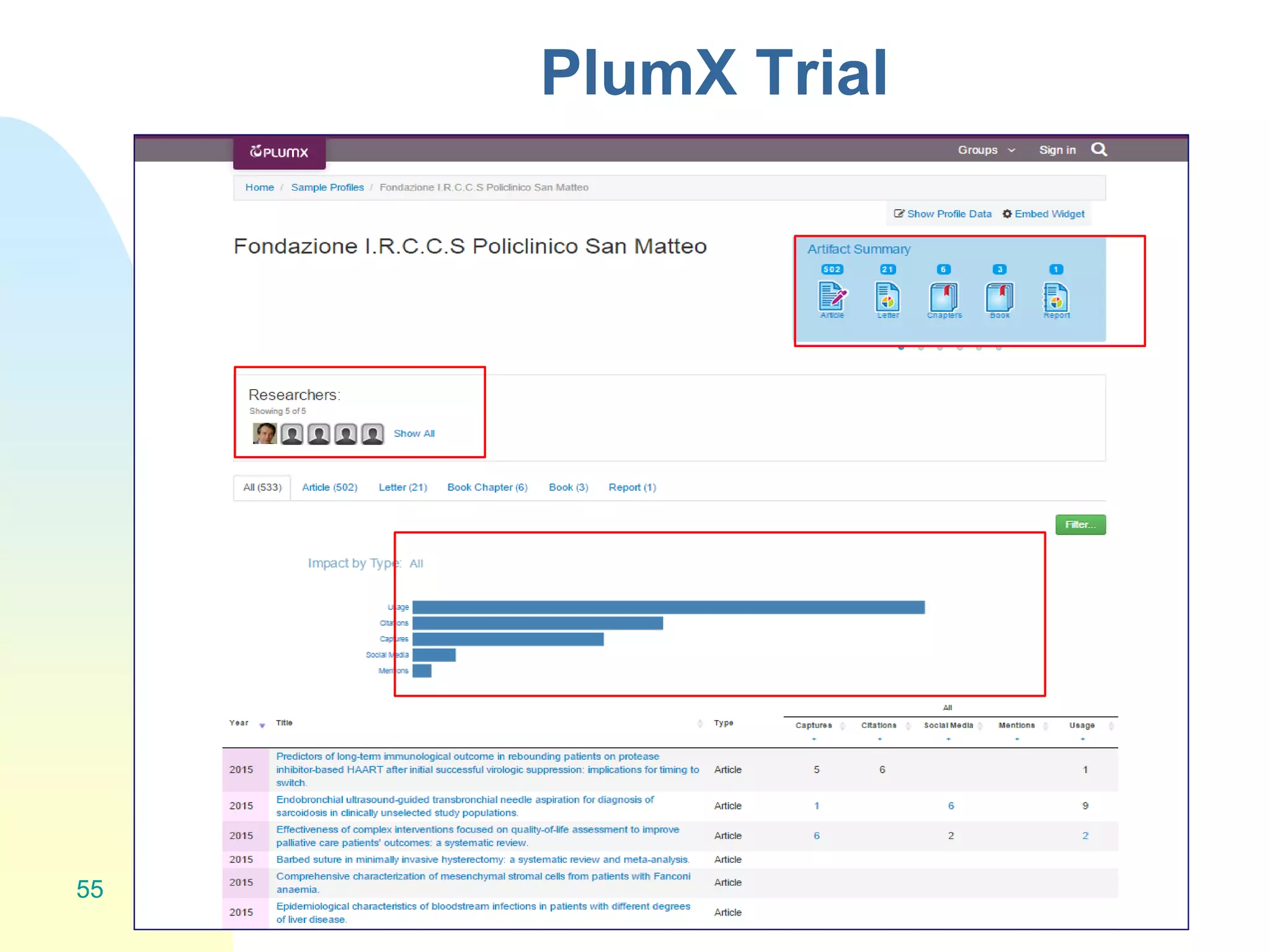Select the first researcher photo avatar
The width and height of the screenshot is (1270, 952).
pos(265,433)
